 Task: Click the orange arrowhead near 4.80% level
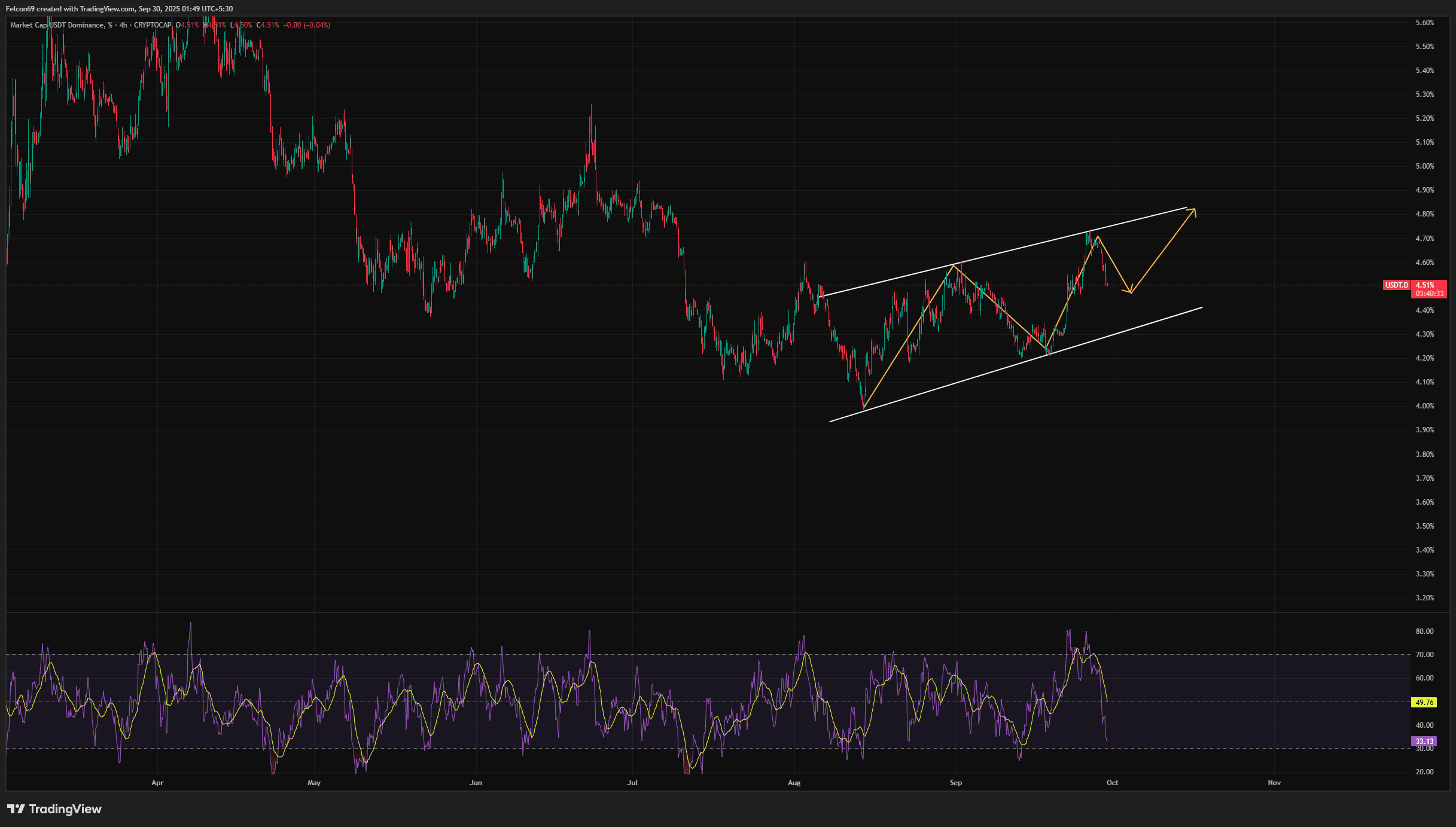1193,210
